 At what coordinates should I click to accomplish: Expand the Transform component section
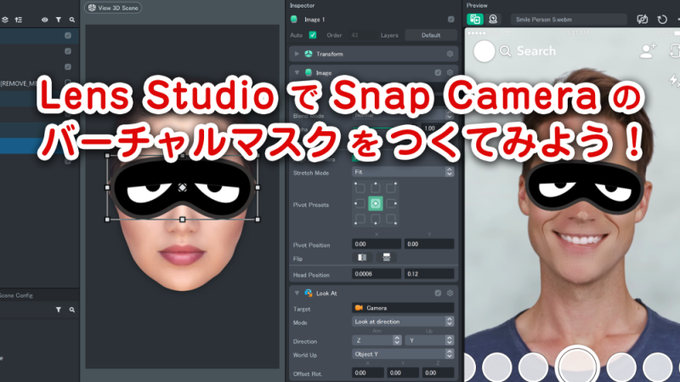point(297,54)
